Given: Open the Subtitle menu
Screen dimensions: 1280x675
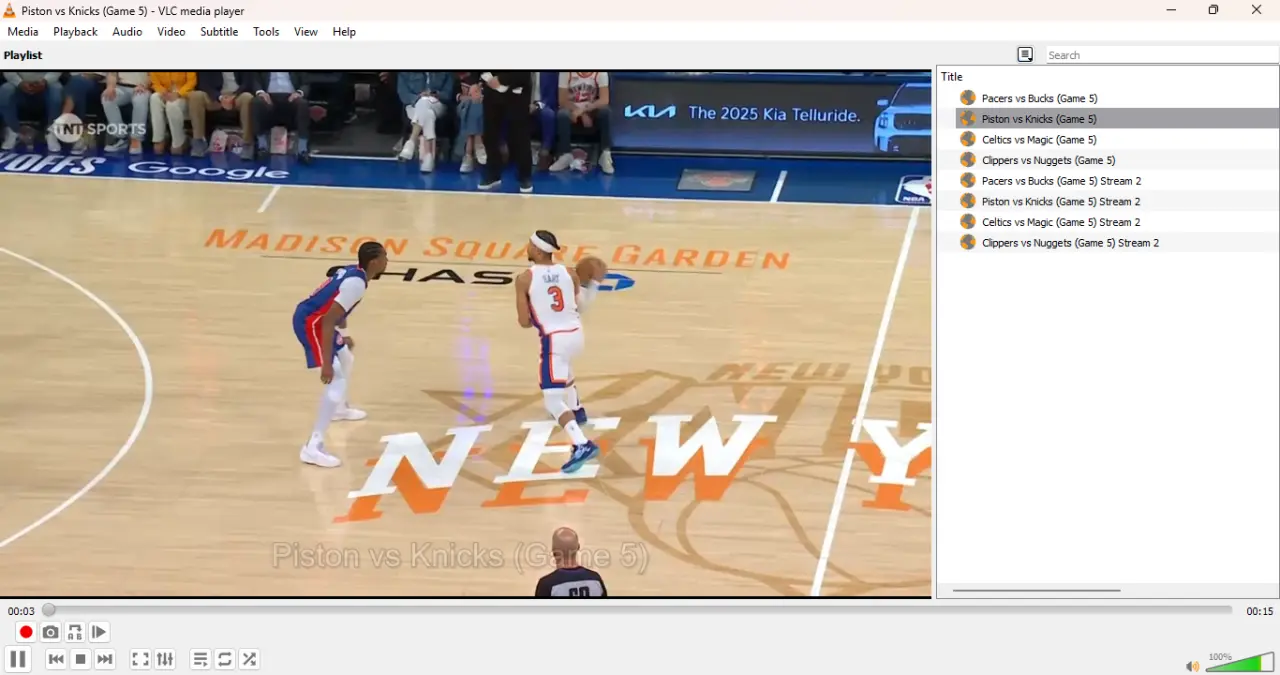Looking at the screenshot, I should (219, 32).
